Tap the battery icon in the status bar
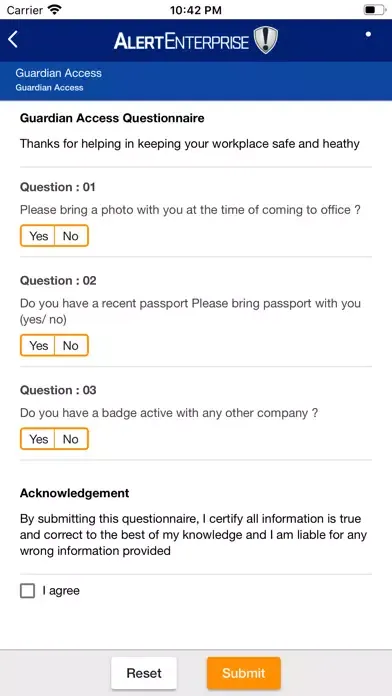 [x=374, y=10]
